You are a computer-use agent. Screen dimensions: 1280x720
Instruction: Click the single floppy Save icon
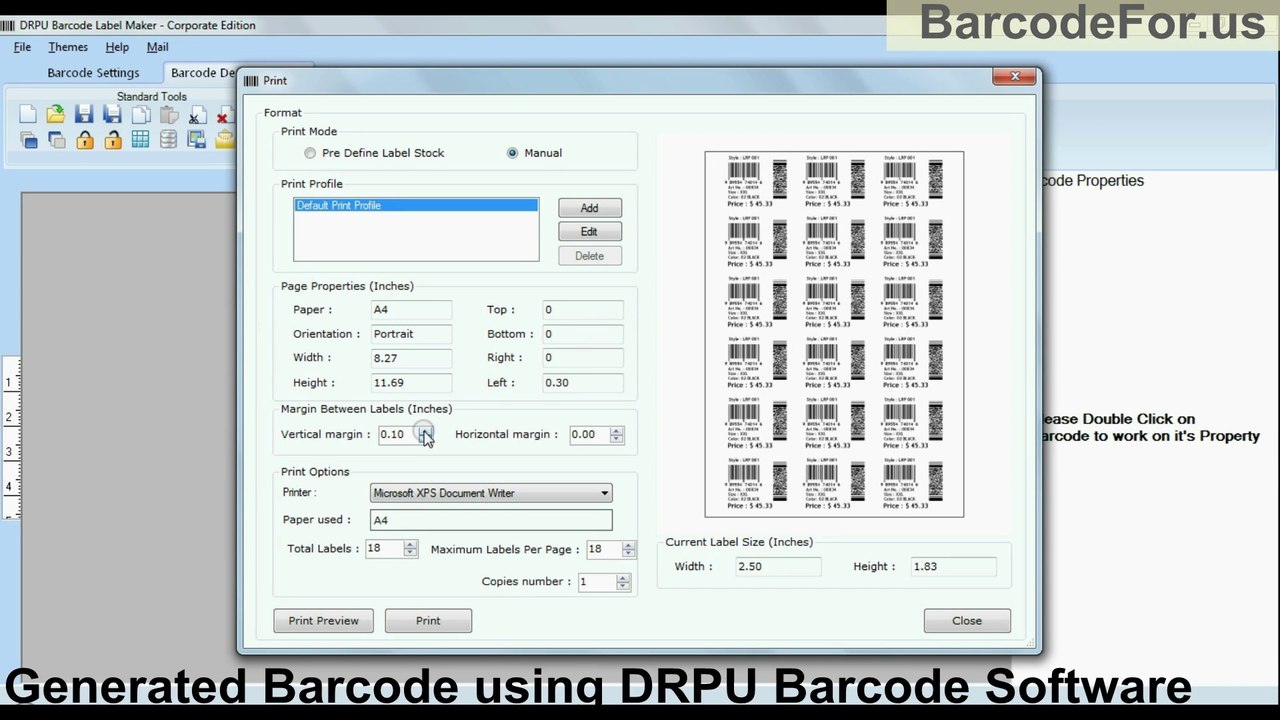(84, 115)
